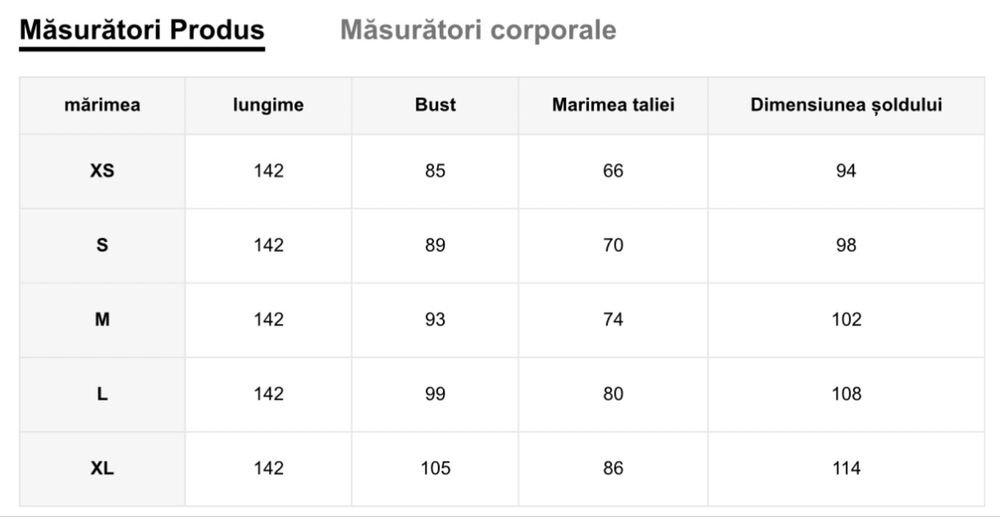Click the length value 142 in XS row
Image resolution: width=1000 pixels, height=517 pixels.
(x=268, y=171)
